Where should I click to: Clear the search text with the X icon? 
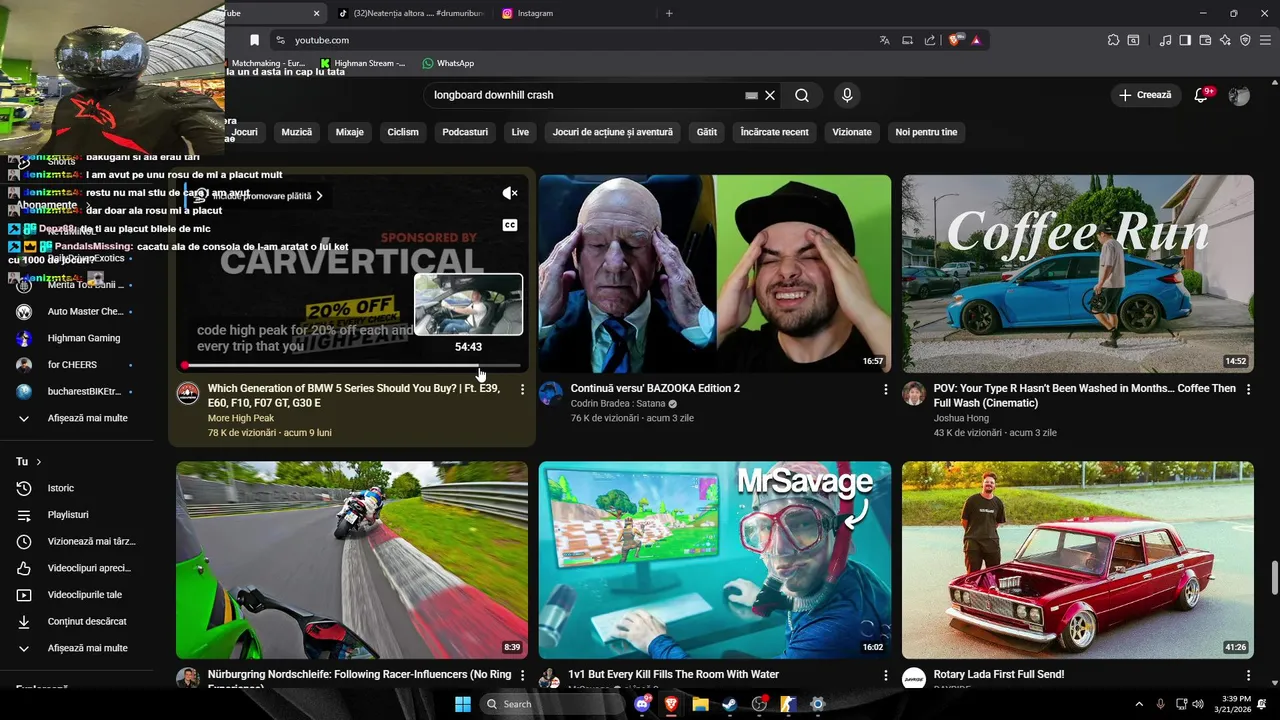(770, 95)
